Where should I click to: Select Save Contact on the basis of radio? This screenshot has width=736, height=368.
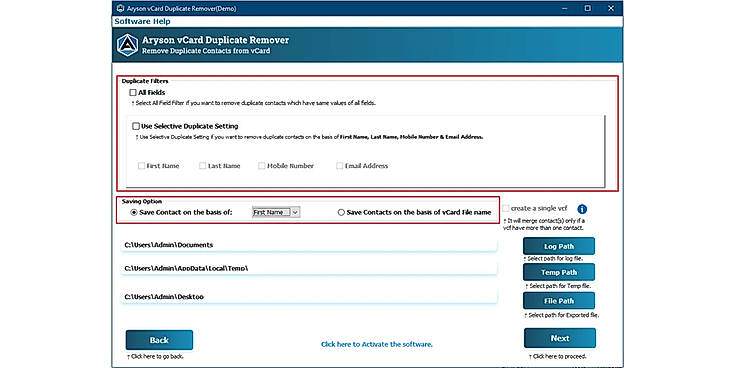[134, 213]
